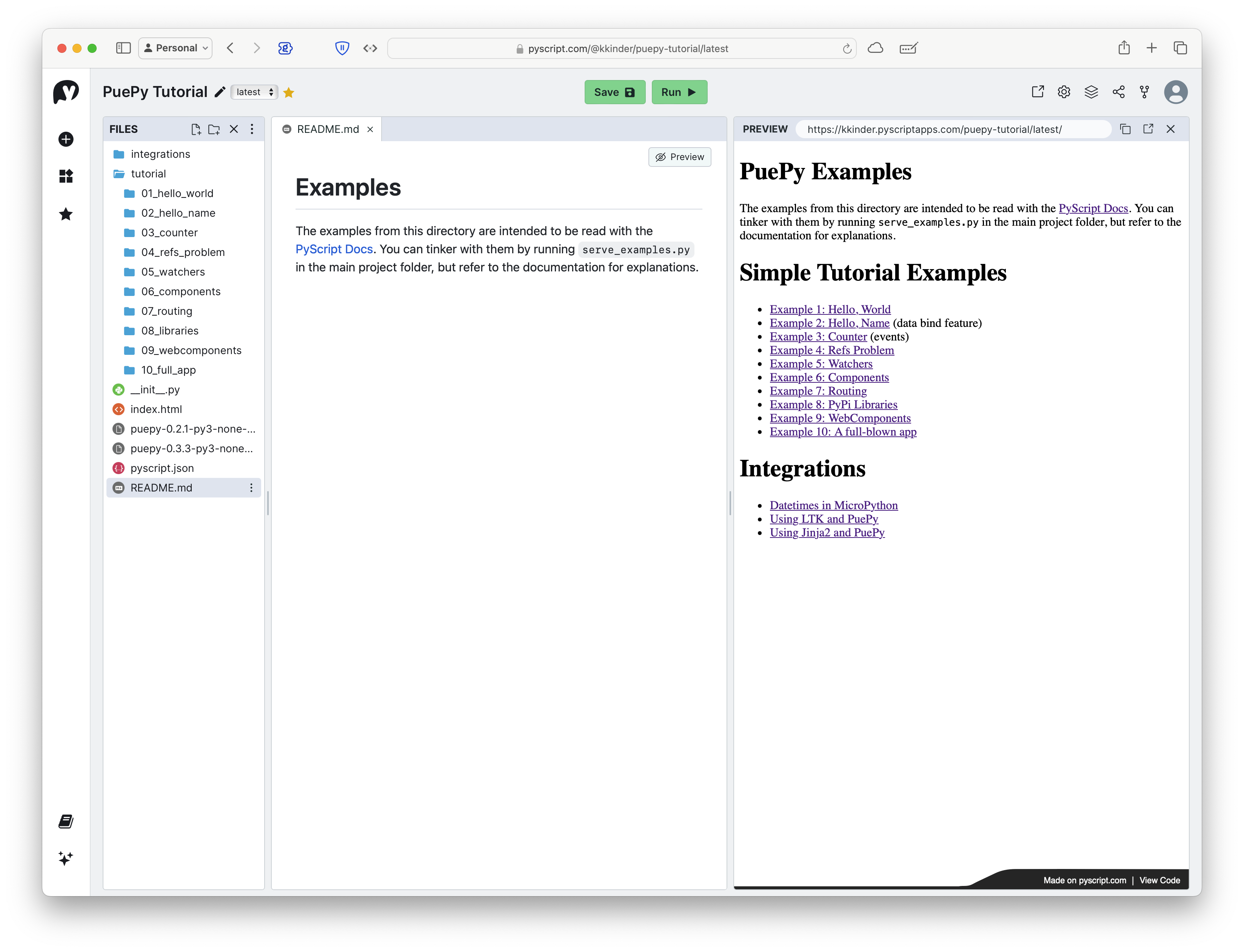Expand the integrations folder
1244x952 pixels.
click(183, 154)
